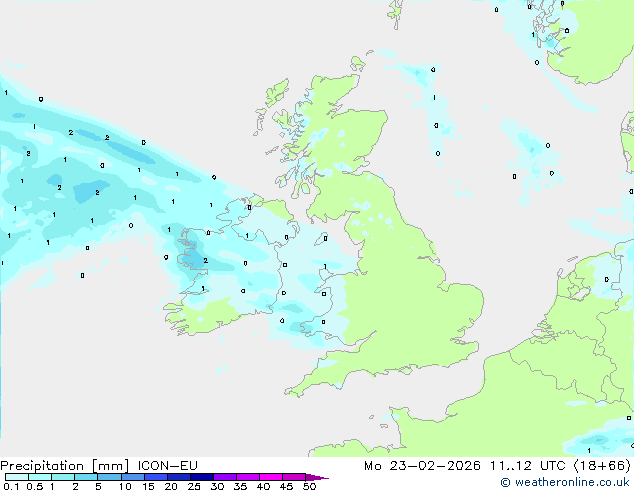Choose the 25–30 mm navy legend swatch
This screenshot has height=490, width=634.
tap(202, 477)
